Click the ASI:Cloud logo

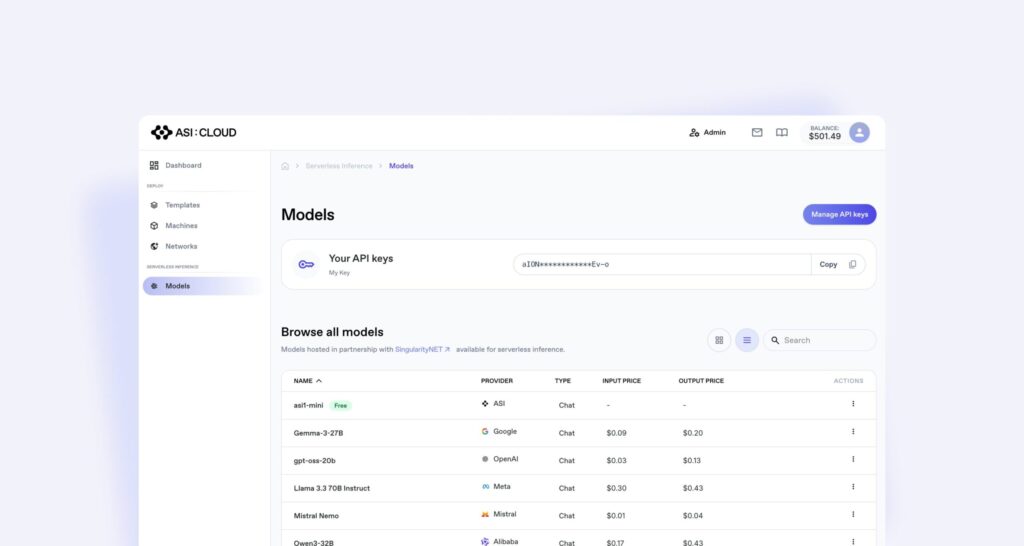pyautogui.click(x=193, y=132)
